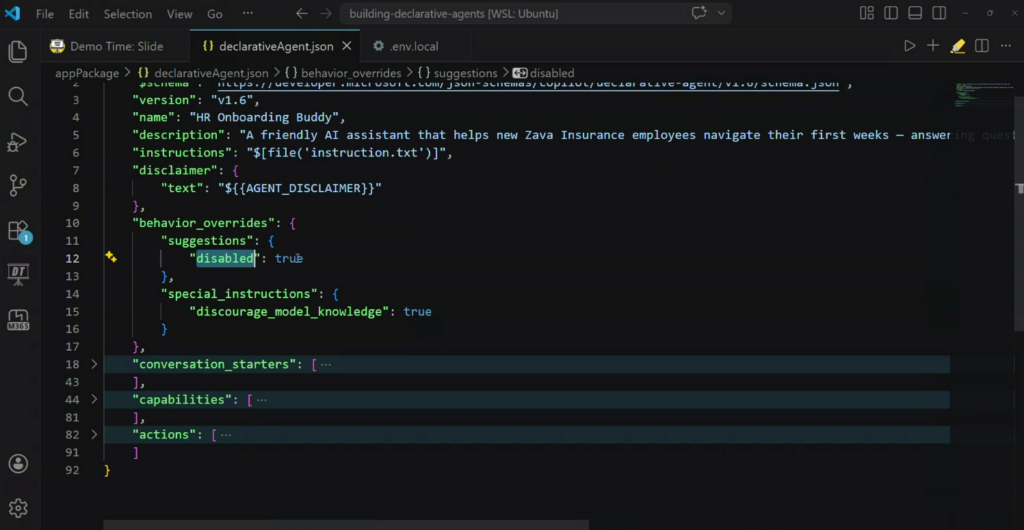The width and height of the screenshot is (1024, 530).
Task: Open the M365 Agents Toolkit panel
Action: click(17, 319)
